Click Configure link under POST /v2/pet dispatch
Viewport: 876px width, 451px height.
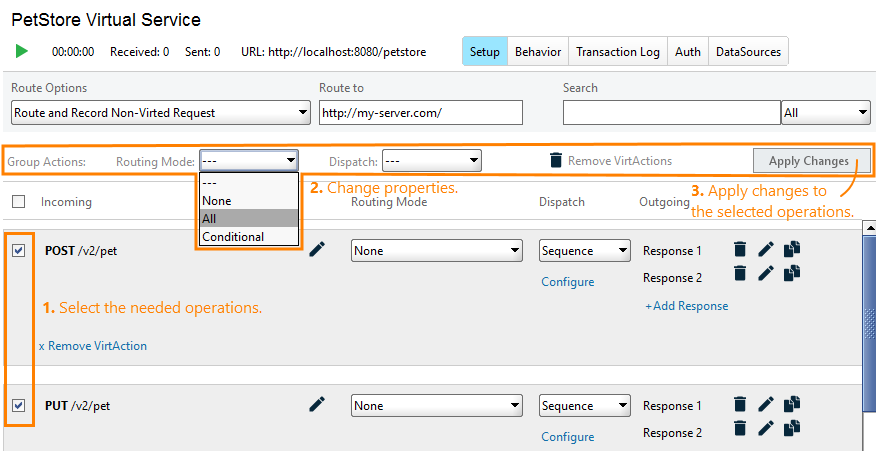pyautogui.click(x=568, y=282)
